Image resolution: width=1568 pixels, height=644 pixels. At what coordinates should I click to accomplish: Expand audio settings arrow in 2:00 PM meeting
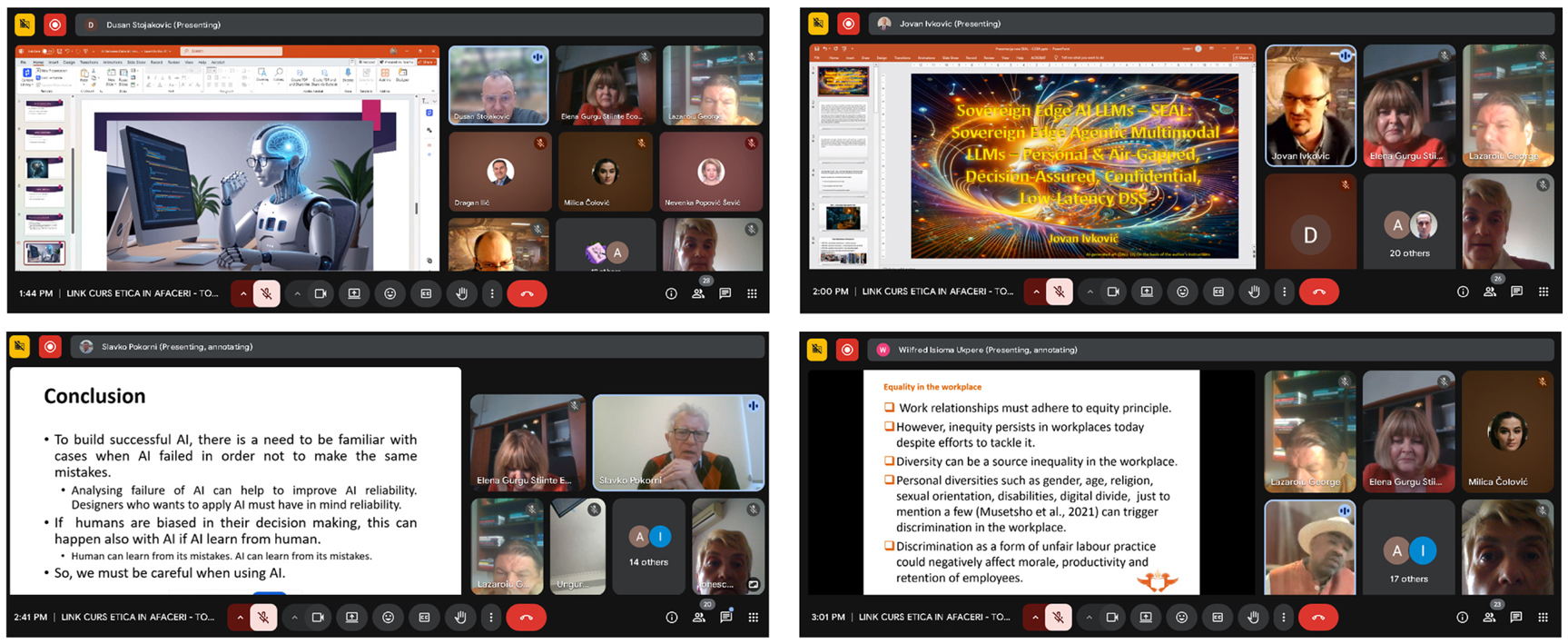click(1036, 292)
